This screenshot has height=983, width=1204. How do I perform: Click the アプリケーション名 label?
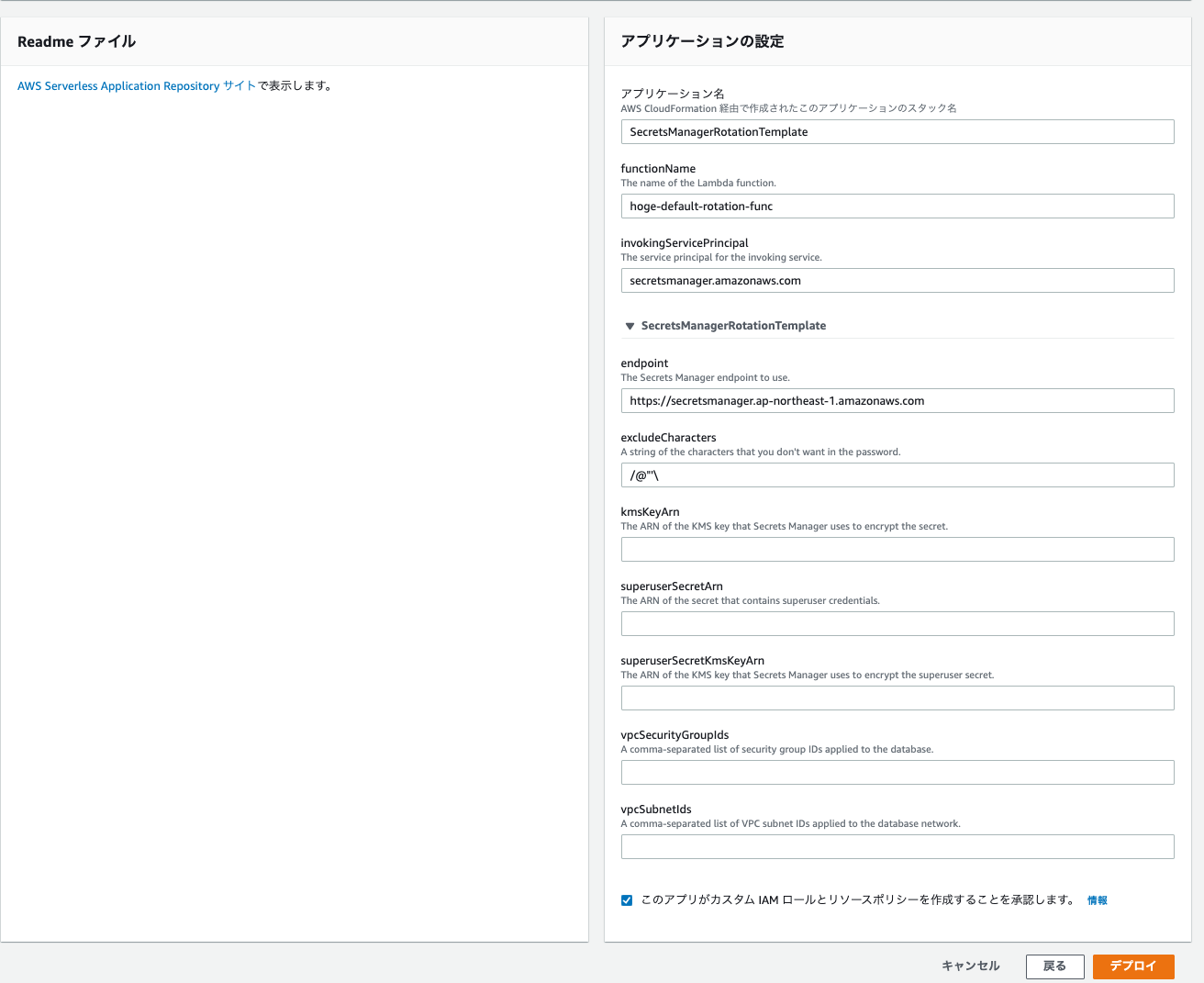tap(673, 94)
